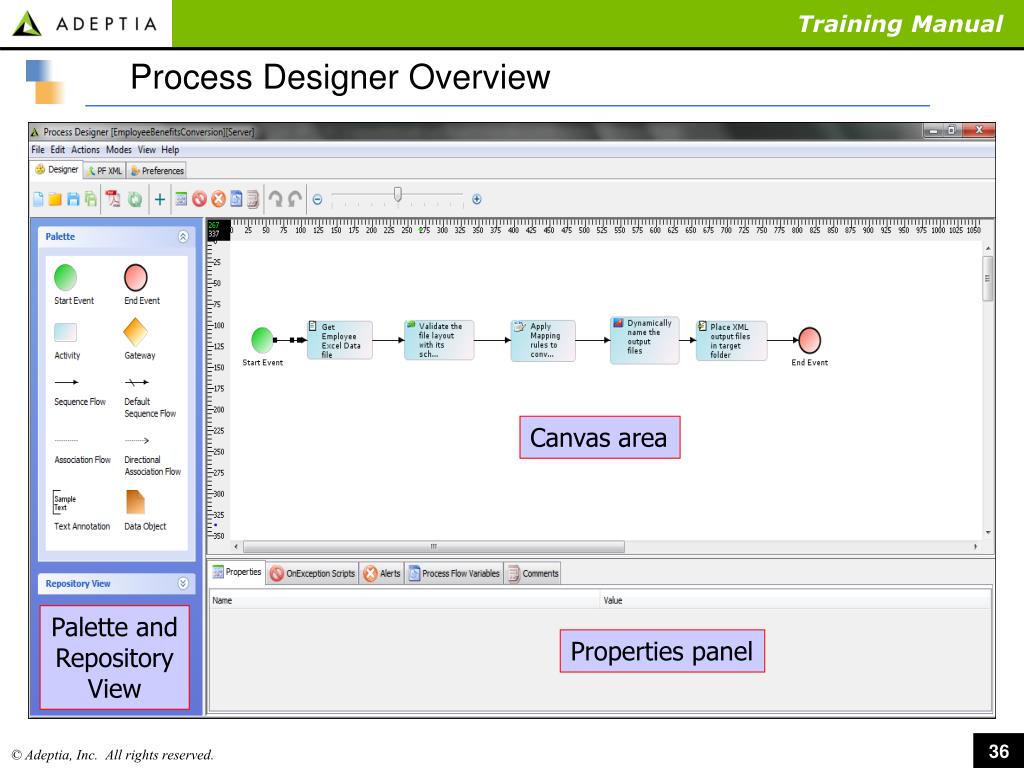Select the Start Event palette shape

point(65,278)
